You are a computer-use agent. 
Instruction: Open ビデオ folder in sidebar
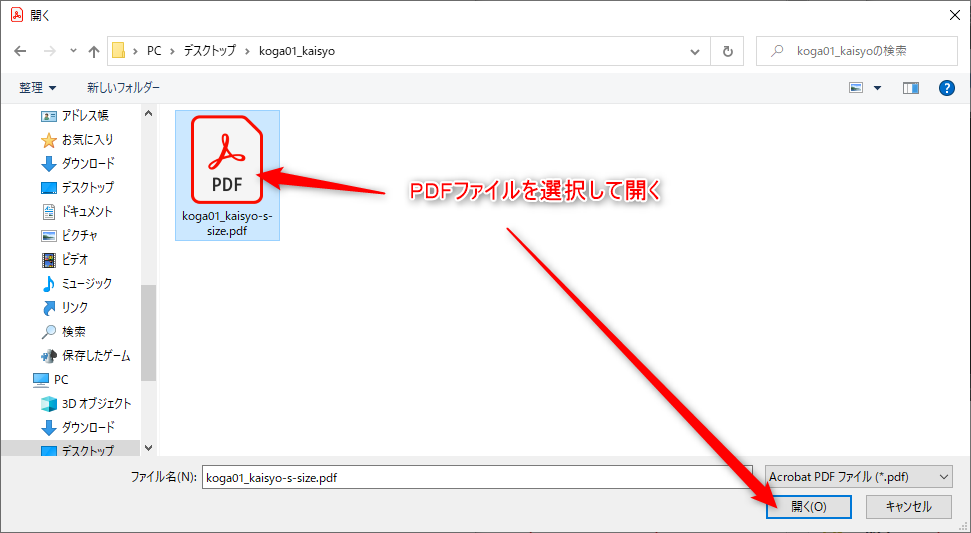pos(65,259)
